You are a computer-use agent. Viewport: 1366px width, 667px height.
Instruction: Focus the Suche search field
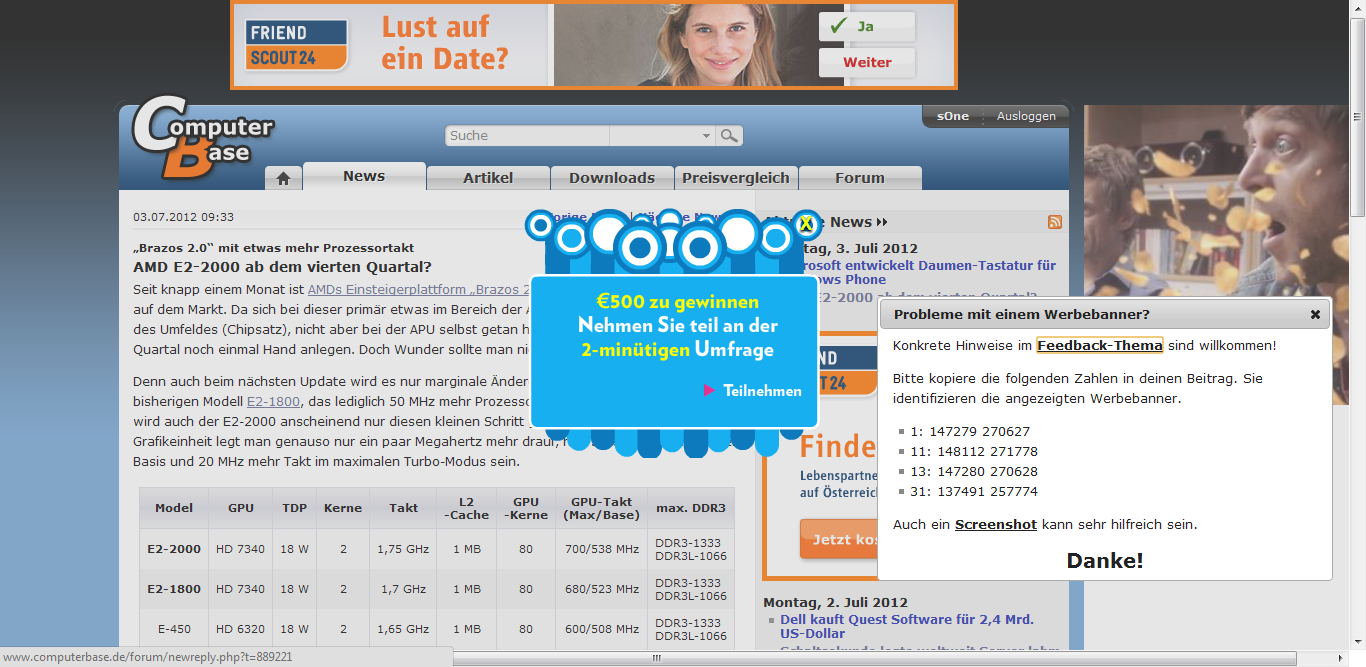[527, 135]
